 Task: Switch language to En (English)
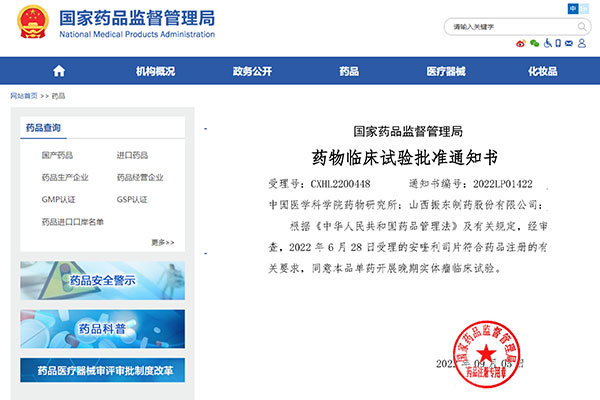pyautogui.click(x=586, y=8)
